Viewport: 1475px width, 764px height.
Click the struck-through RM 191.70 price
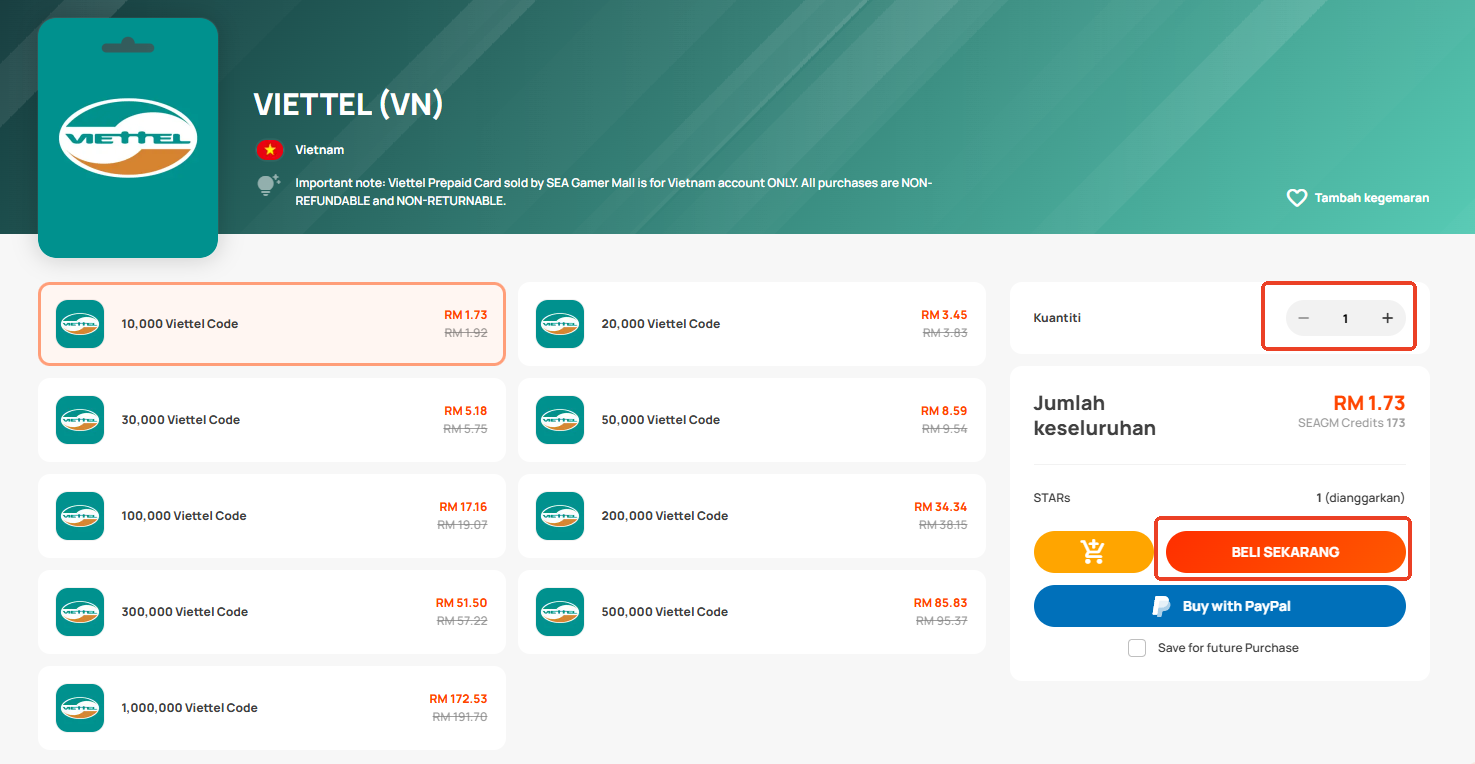(460, 717)
